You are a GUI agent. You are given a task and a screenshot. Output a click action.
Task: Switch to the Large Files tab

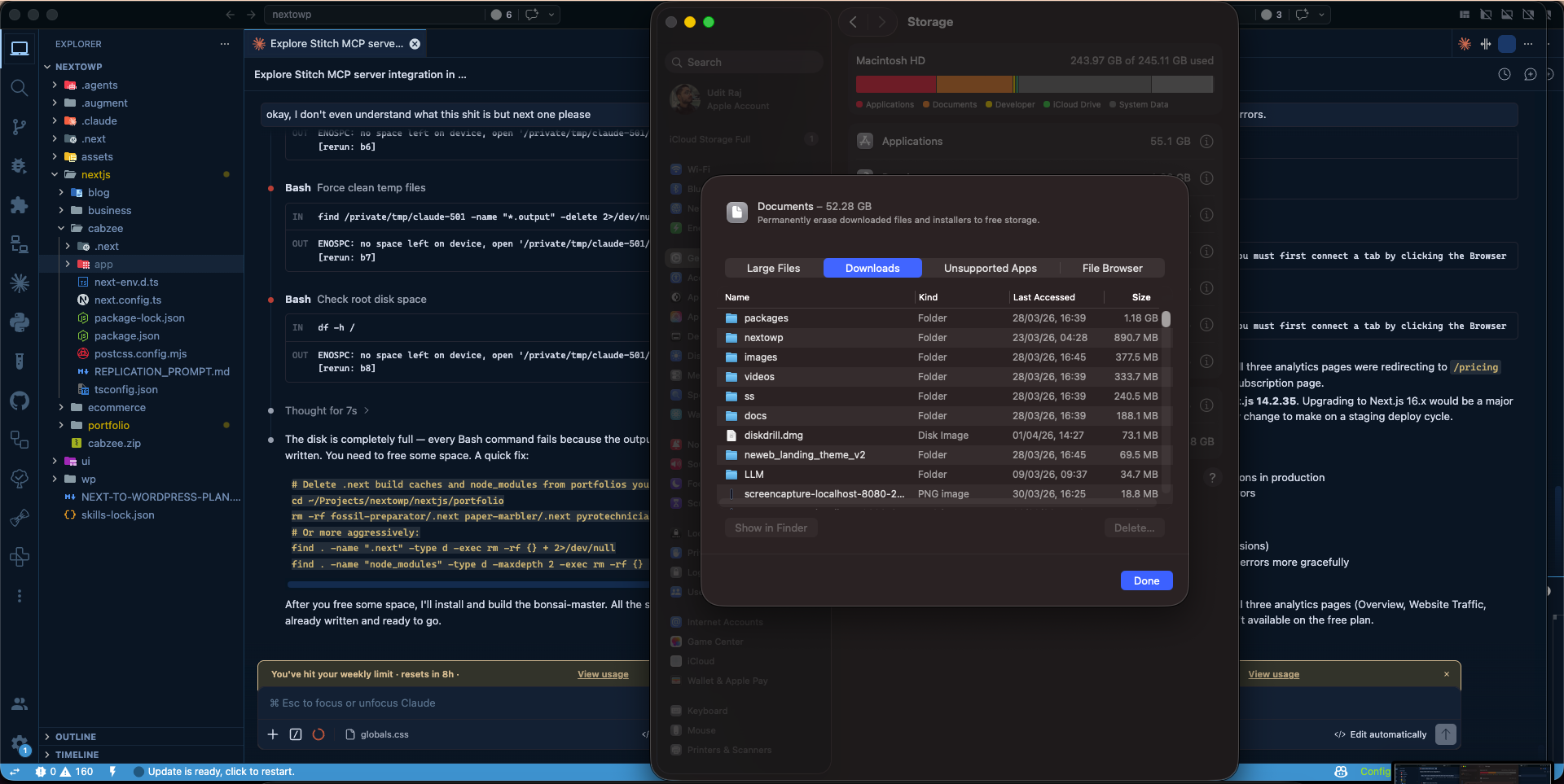click(773, 269)
